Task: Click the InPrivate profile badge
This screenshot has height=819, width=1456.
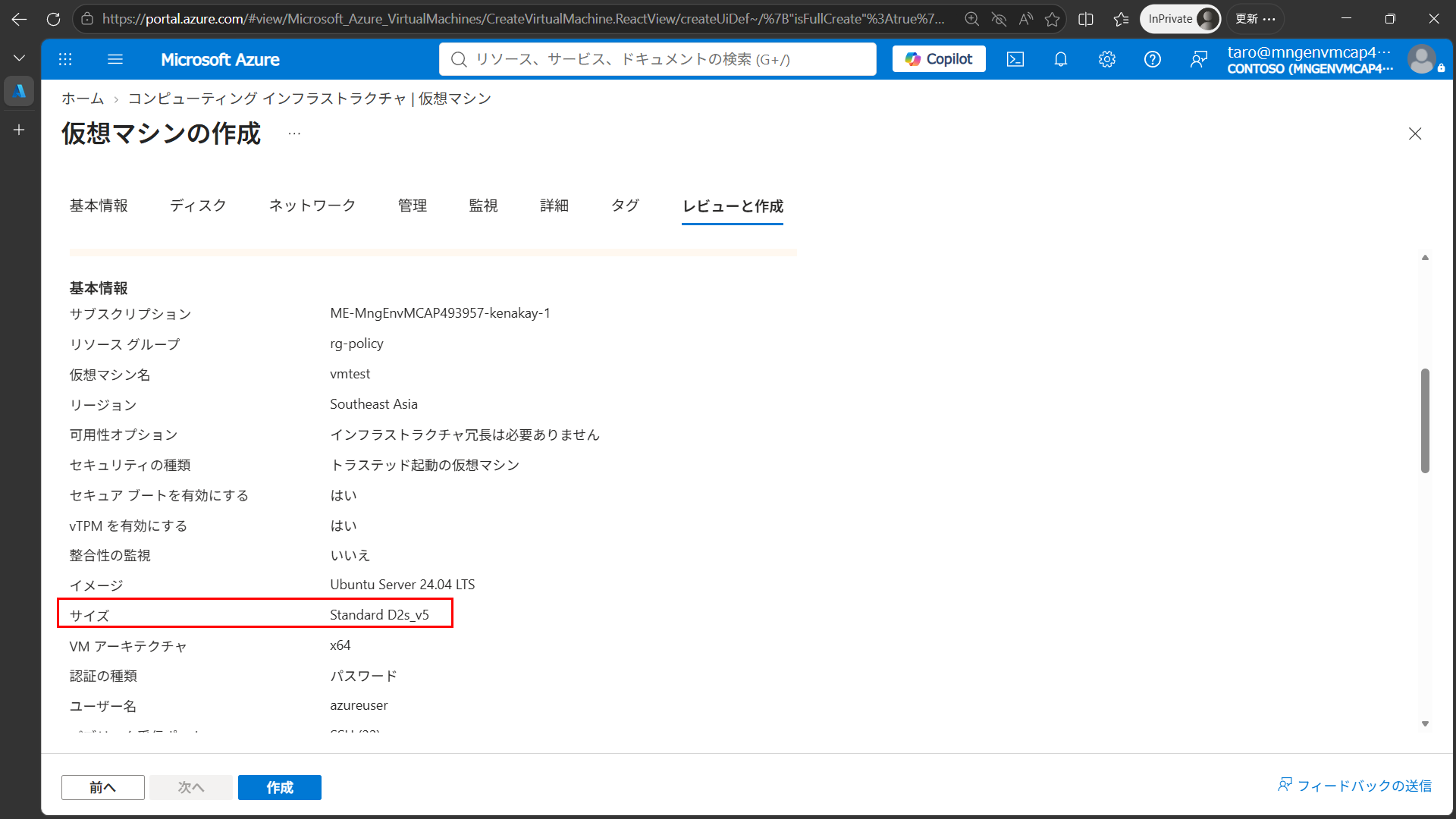Action: tap(1180, 19)
